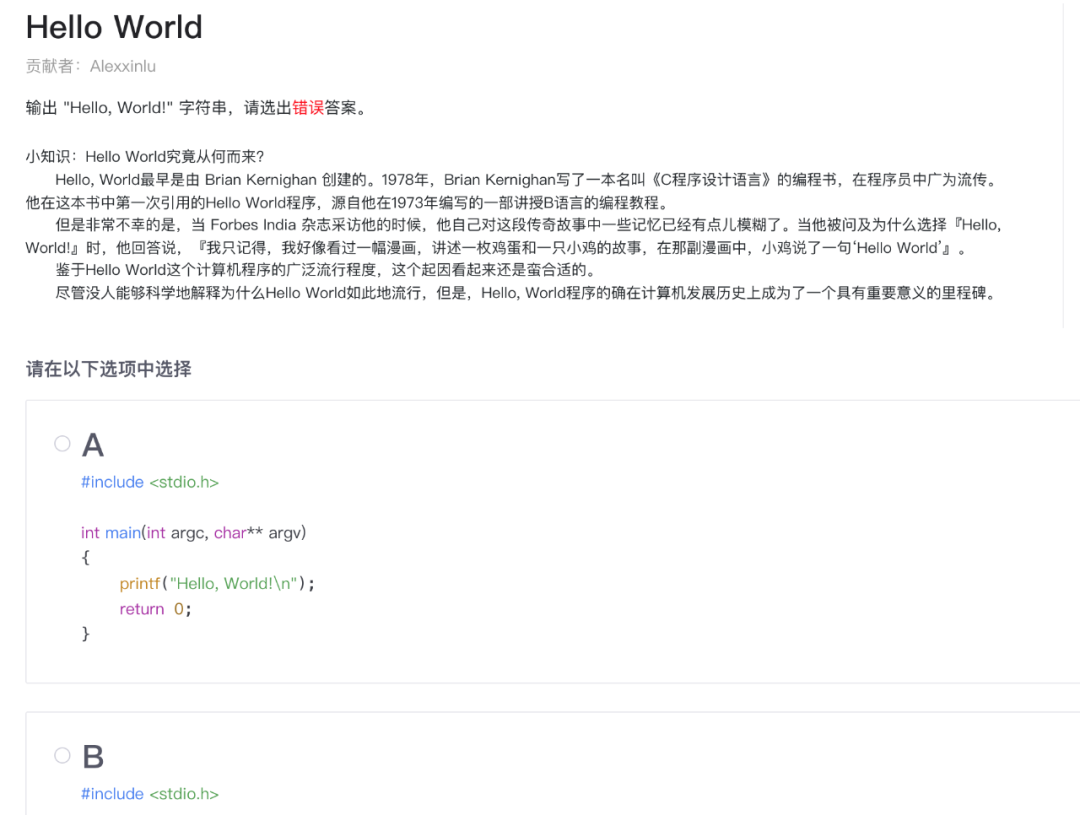1080x815 pixels.
Task: Click the 请在以下选项中选择 prompt heading
Action: click(109, 369)
